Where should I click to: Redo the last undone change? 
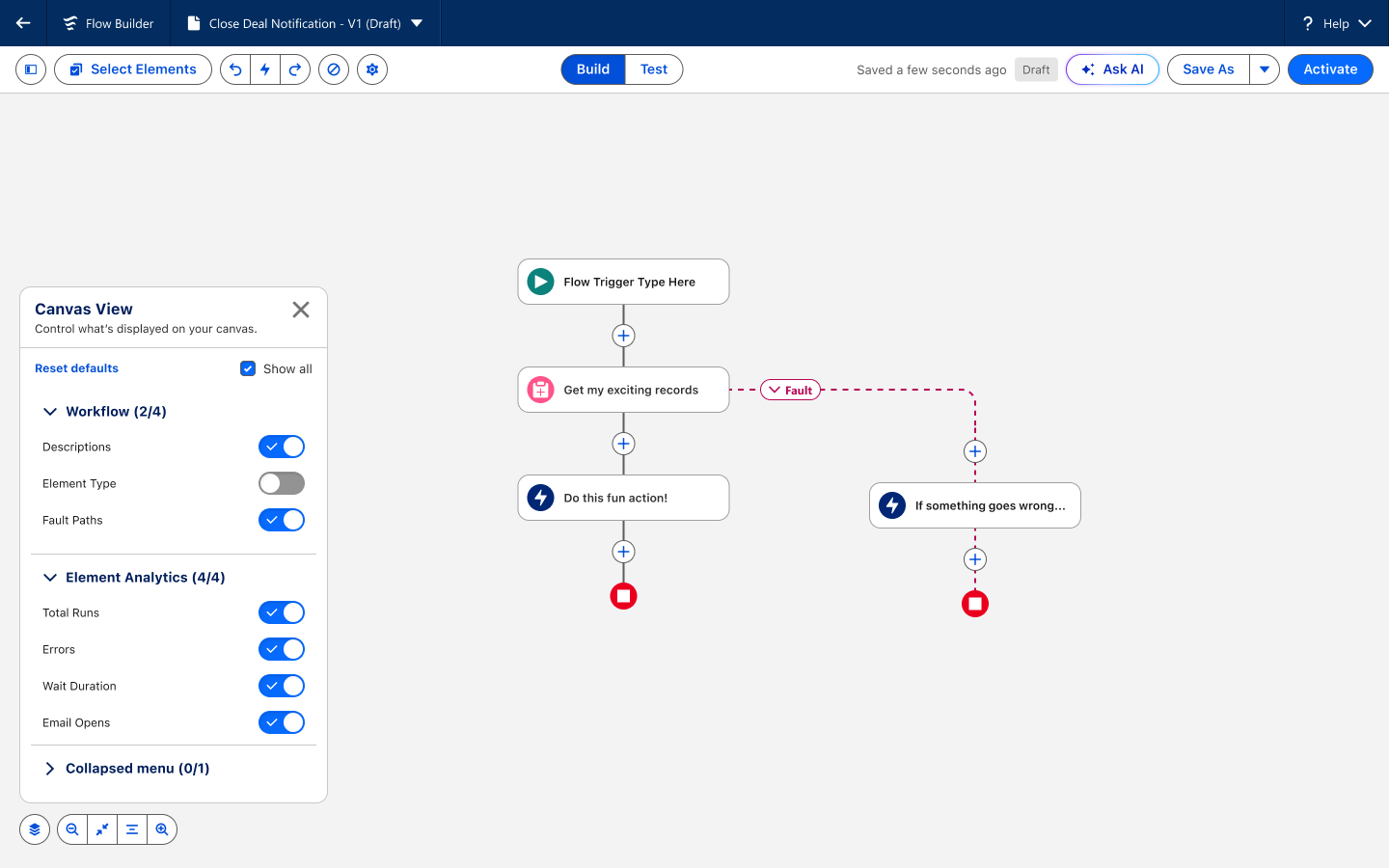tap(295, 69)
